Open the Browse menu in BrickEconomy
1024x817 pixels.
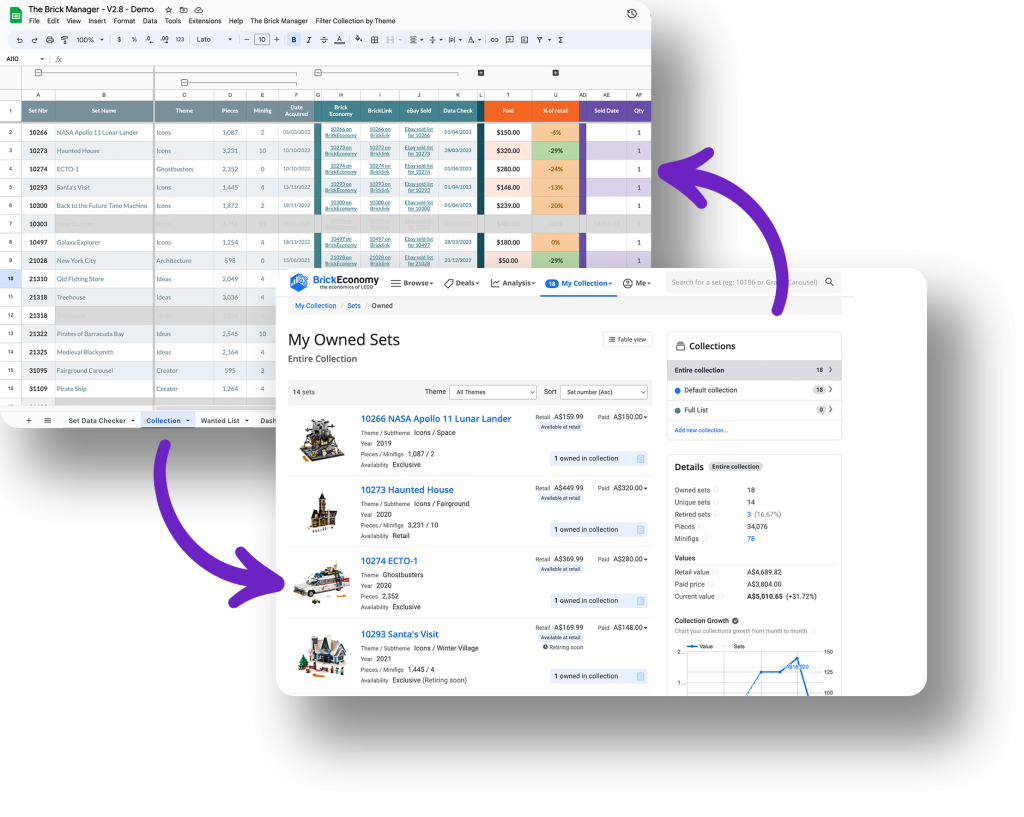(412, 283)
